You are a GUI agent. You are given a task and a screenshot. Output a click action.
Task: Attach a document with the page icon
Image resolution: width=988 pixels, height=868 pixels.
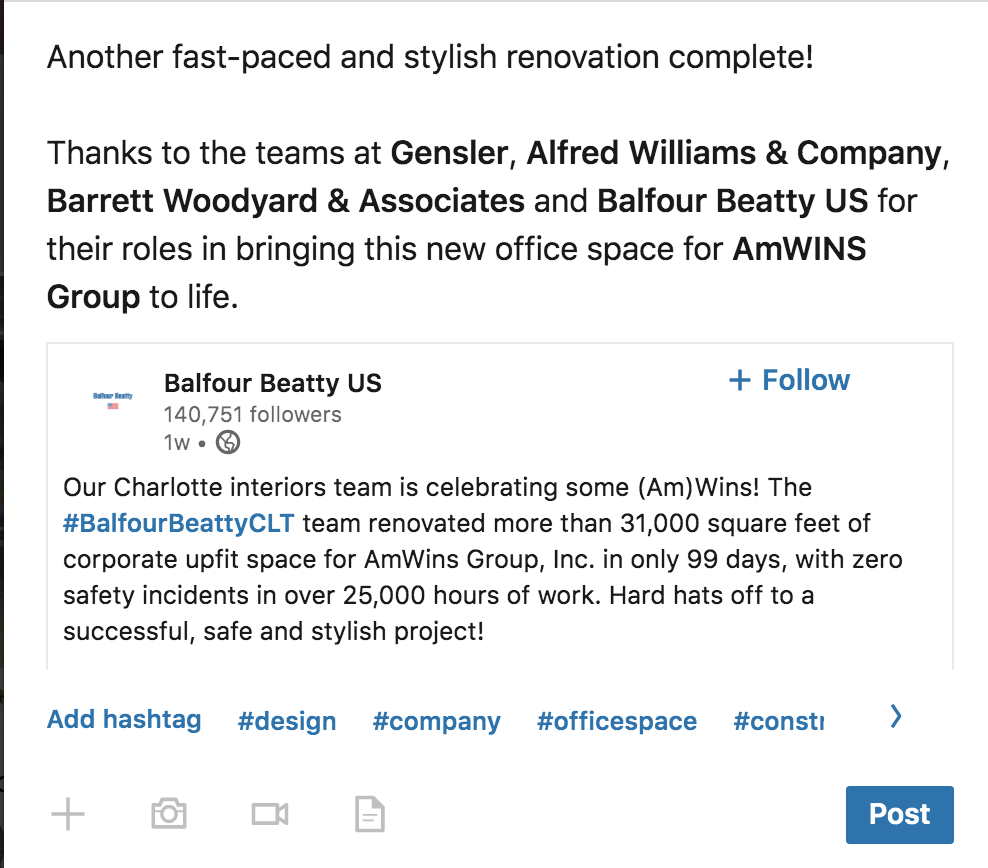pyautogui.click(x=370, y=815)
